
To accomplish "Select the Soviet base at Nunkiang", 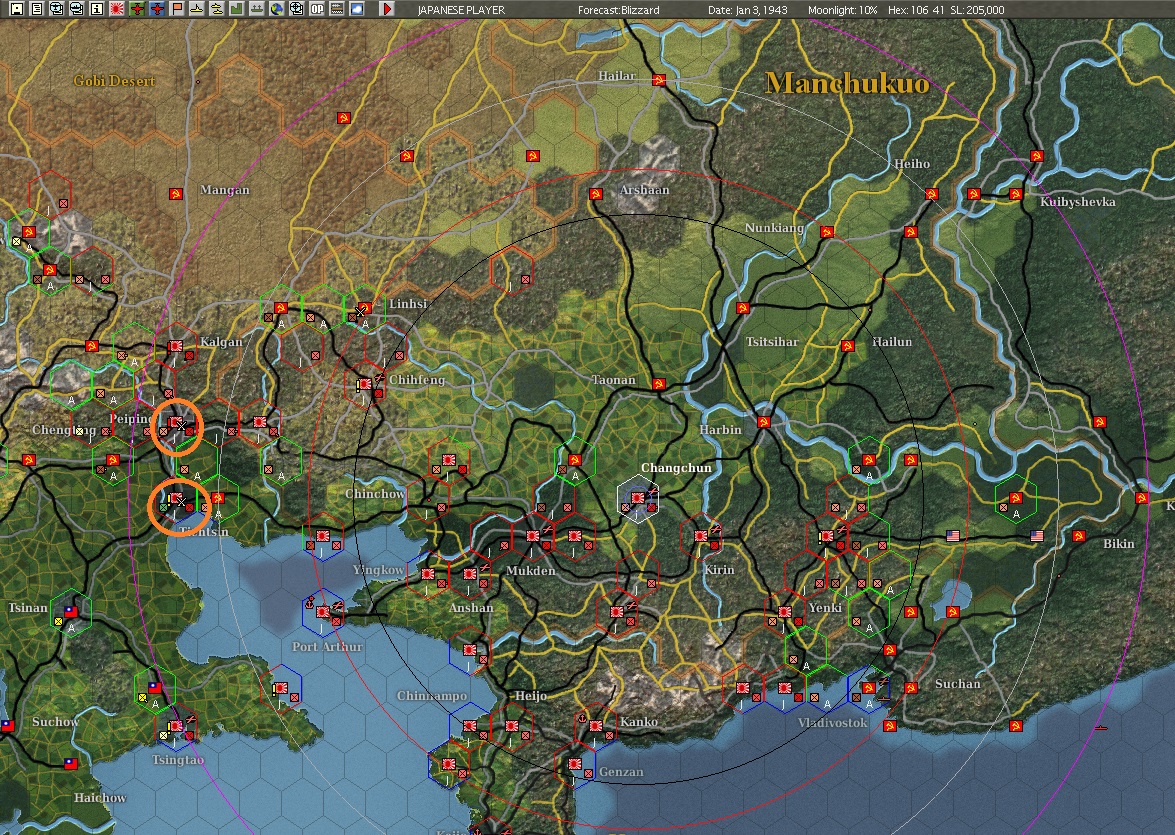I will 827,232.
